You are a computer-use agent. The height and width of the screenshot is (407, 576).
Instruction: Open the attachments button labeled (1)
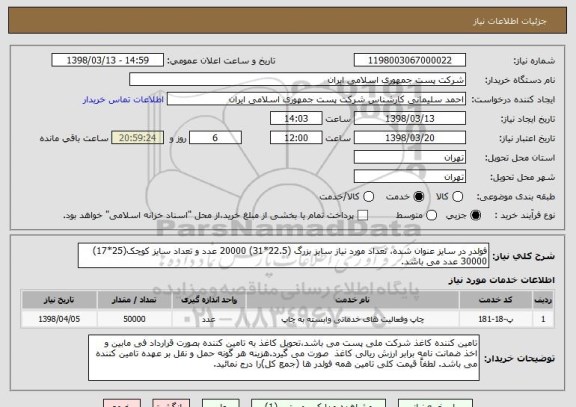coord(318,403)
